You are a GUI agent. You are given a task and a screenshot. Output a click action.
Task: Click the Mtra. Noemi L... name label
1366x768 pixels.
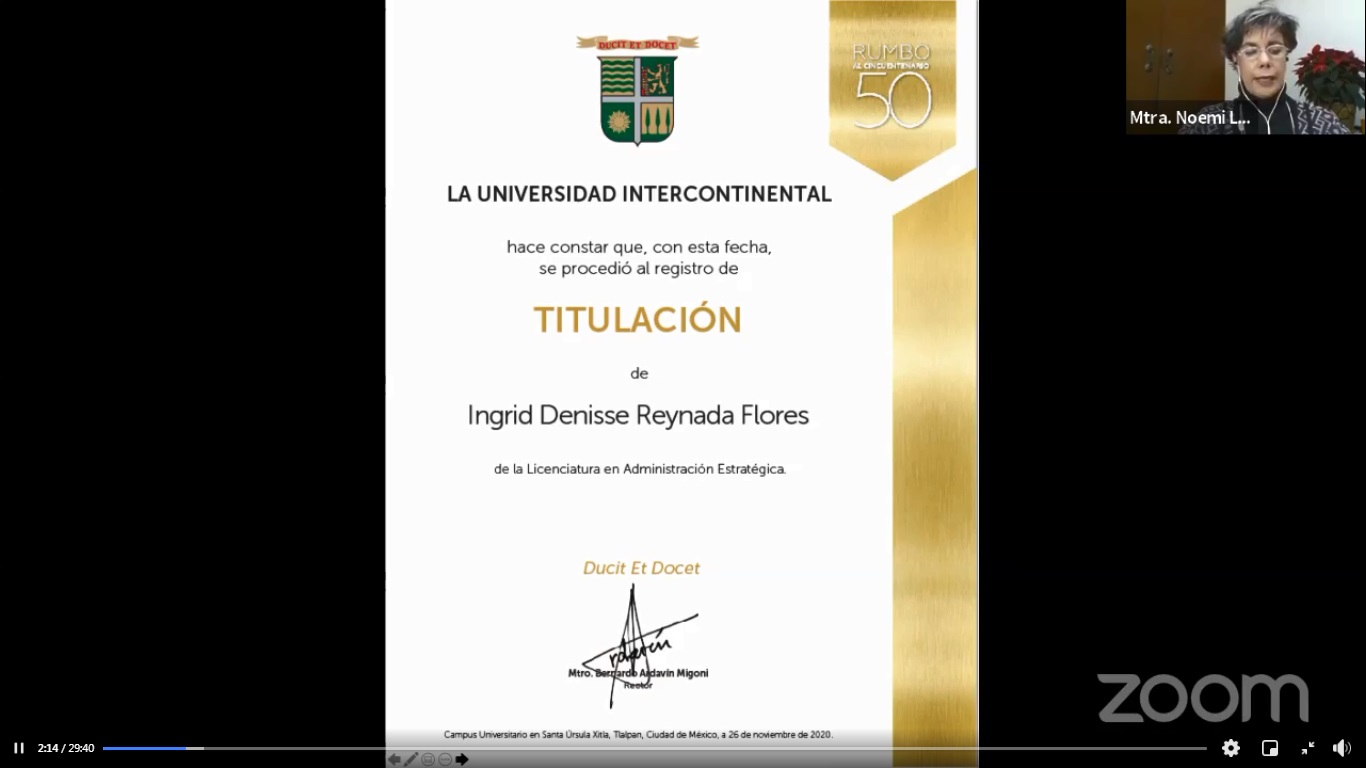[1190, 118]
